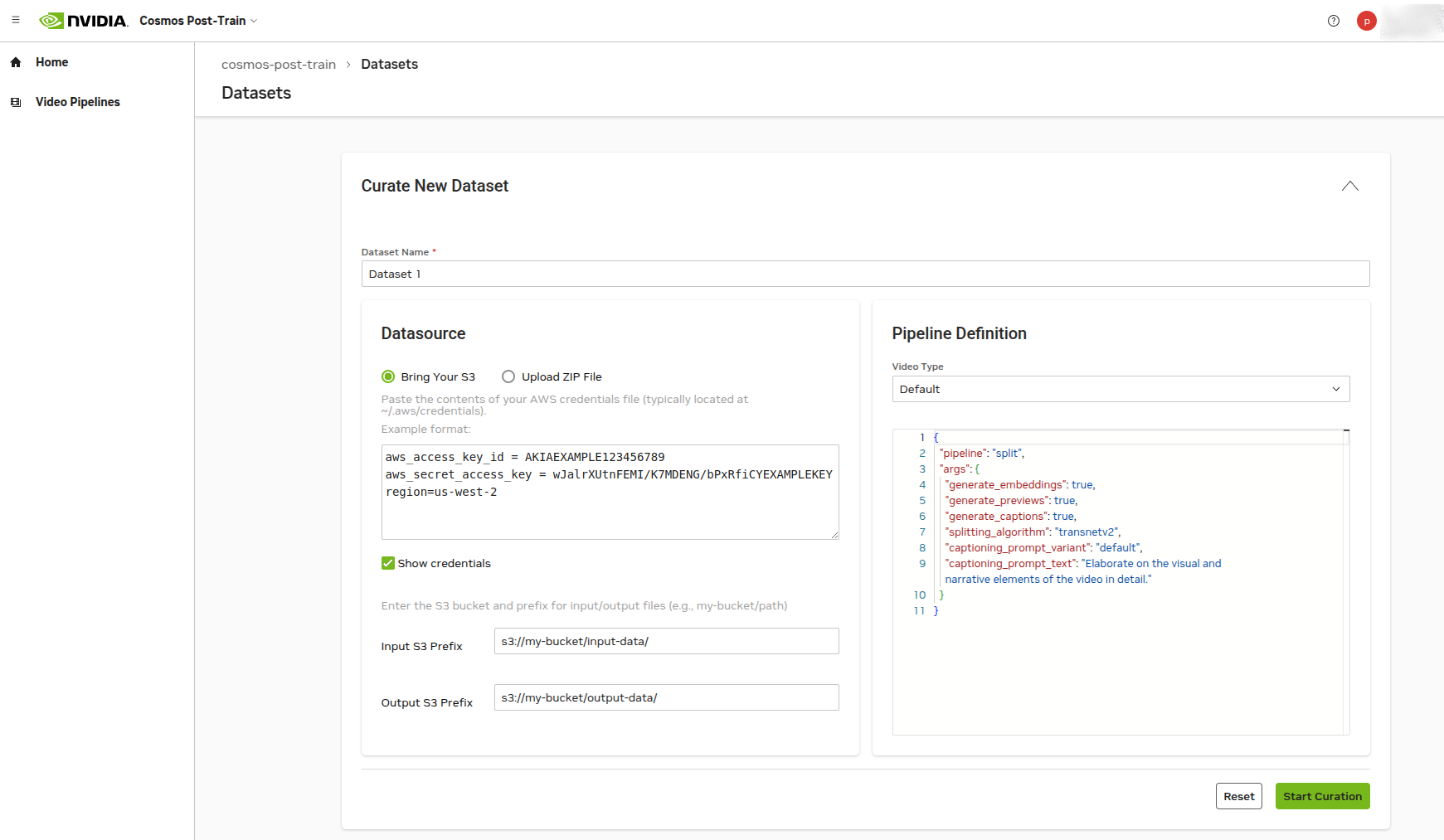Uncheck the Show credentials checkbox
Image resolution: width=1444 pixels, height=840 pixels.
click(388, 563)
